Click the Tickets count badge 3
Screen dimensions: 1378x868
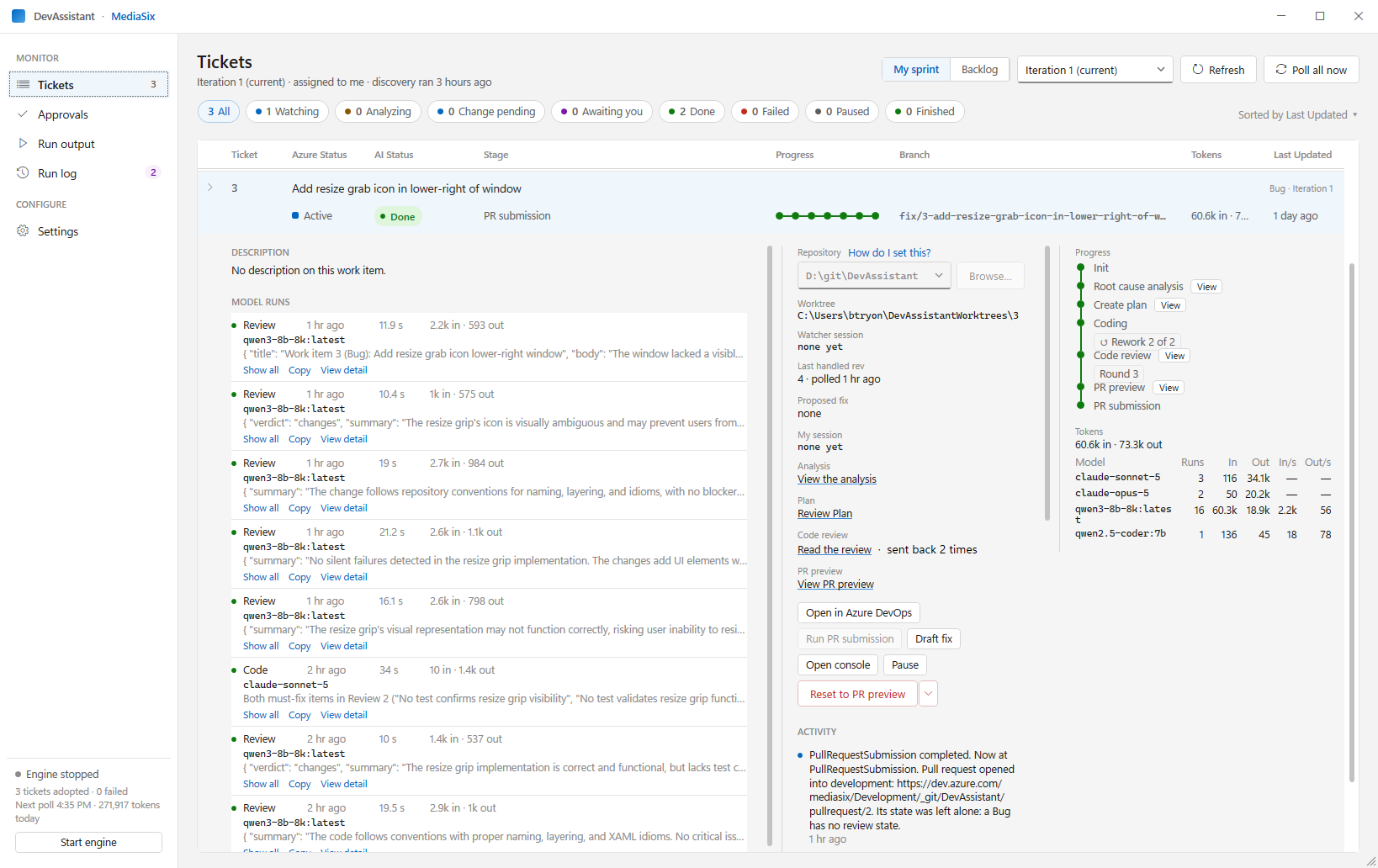(x=153, y=84)
